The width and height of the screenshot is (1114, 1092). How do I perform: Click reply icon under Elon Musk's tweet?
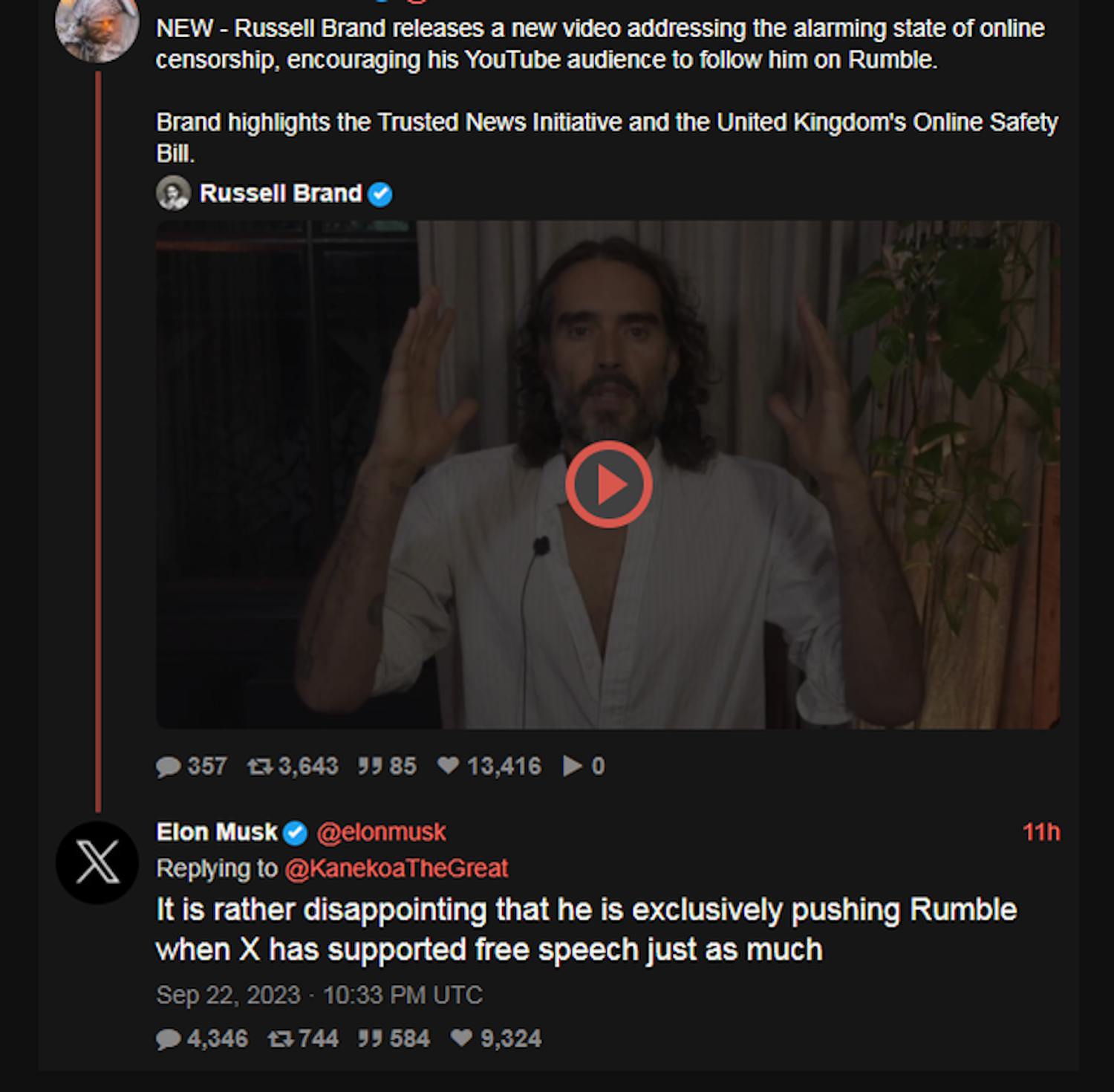coord(169,1039)
